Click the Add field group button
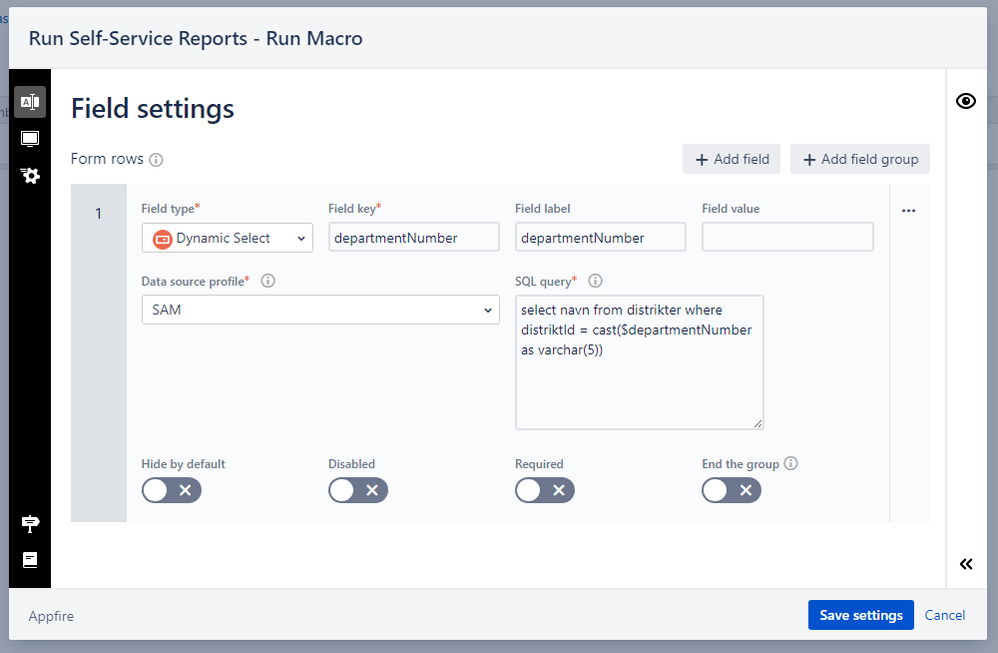 pos(860,159)
